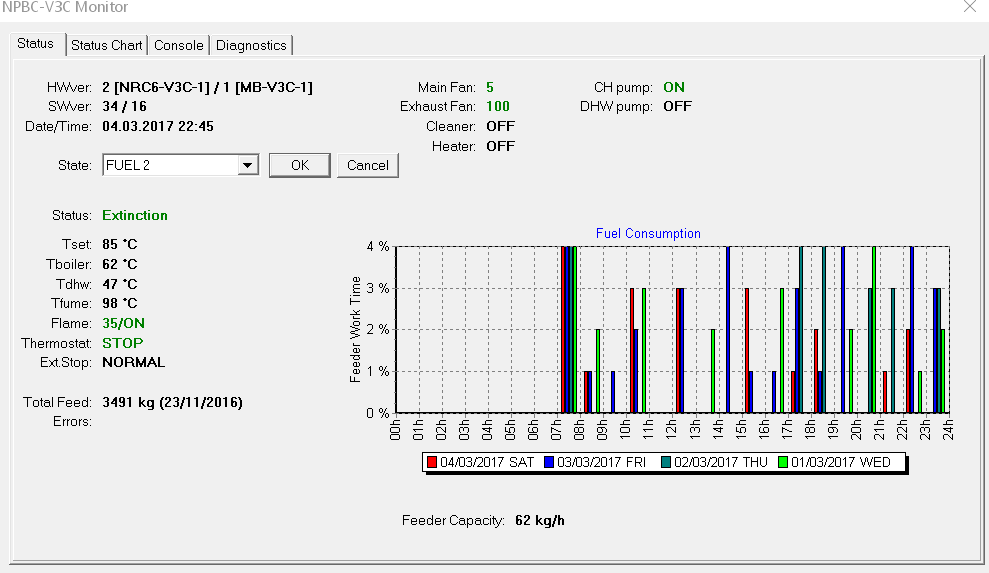Screen dimensions: 989x573
Task: Open the Console tab
Action: 179,45
